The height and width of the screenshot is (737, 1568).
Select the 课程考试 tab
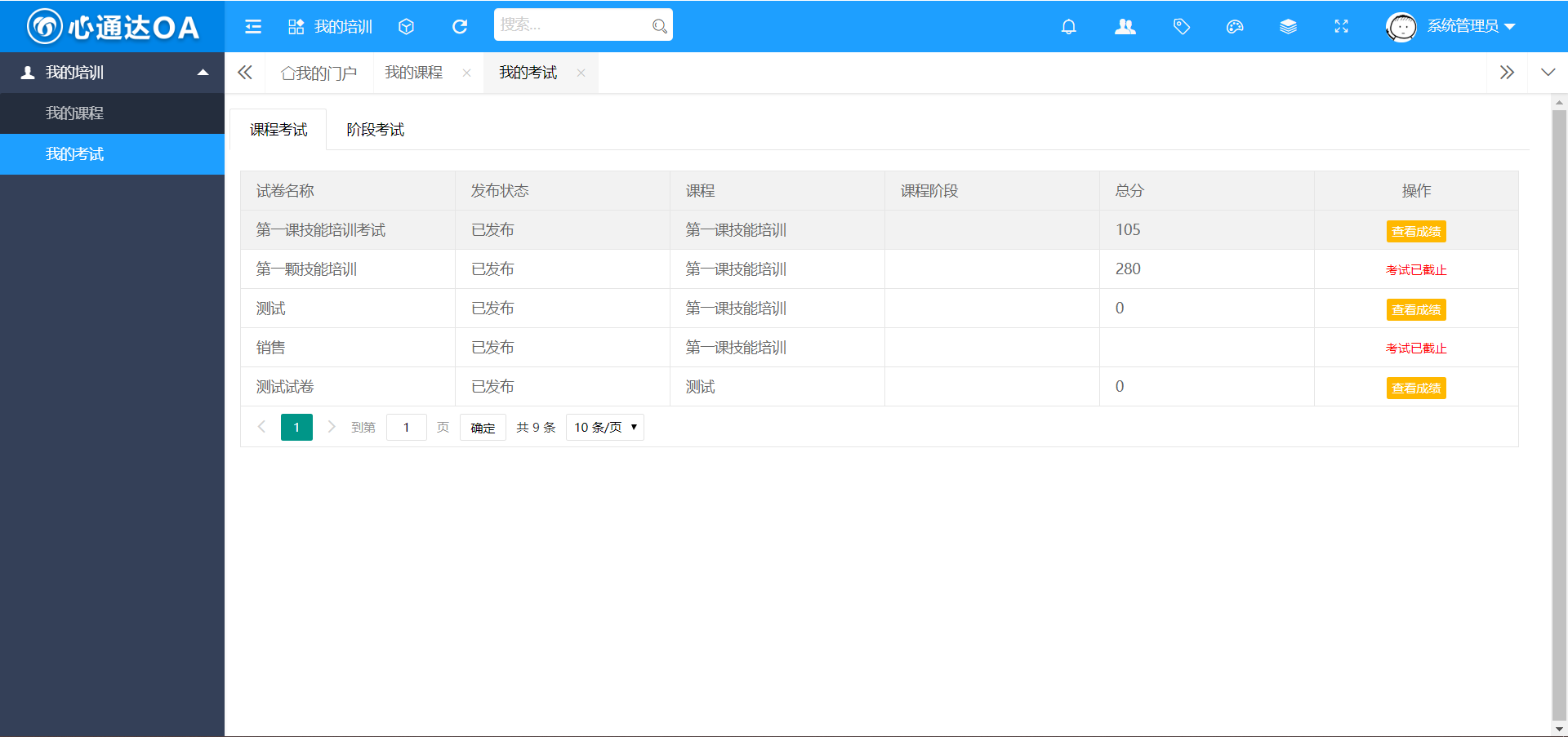(278, 130)
